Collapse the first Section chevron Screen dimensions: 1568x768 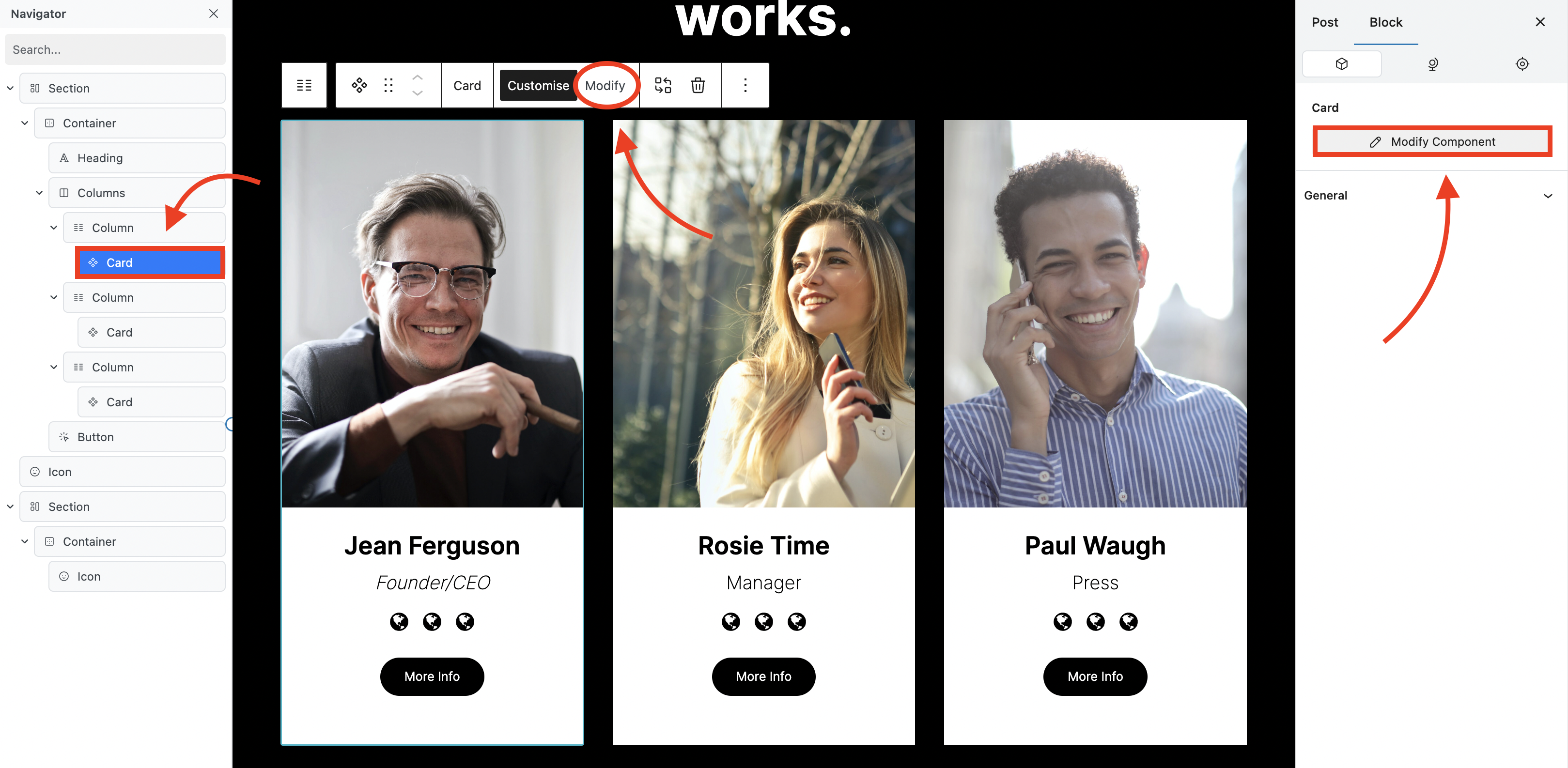tap(10, 88)
